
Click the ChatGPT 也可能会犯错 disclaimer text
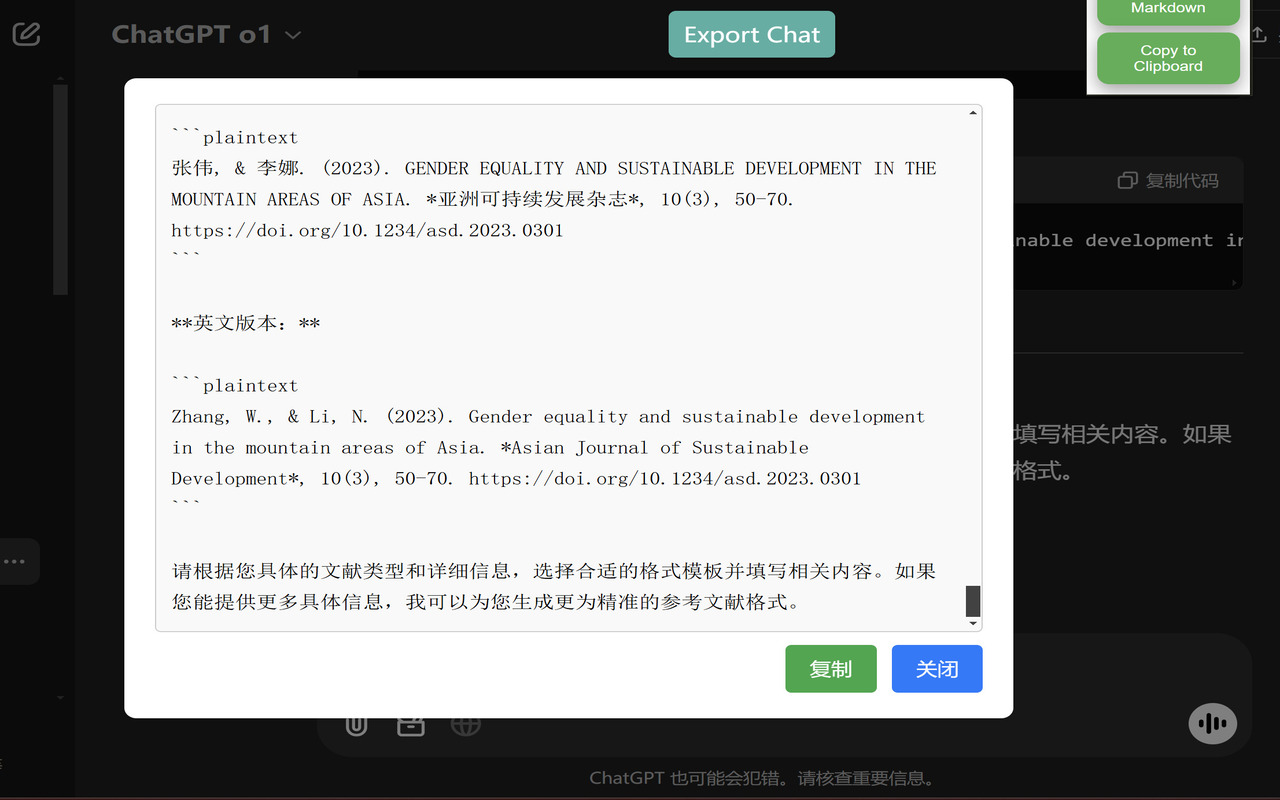[762, 778]
